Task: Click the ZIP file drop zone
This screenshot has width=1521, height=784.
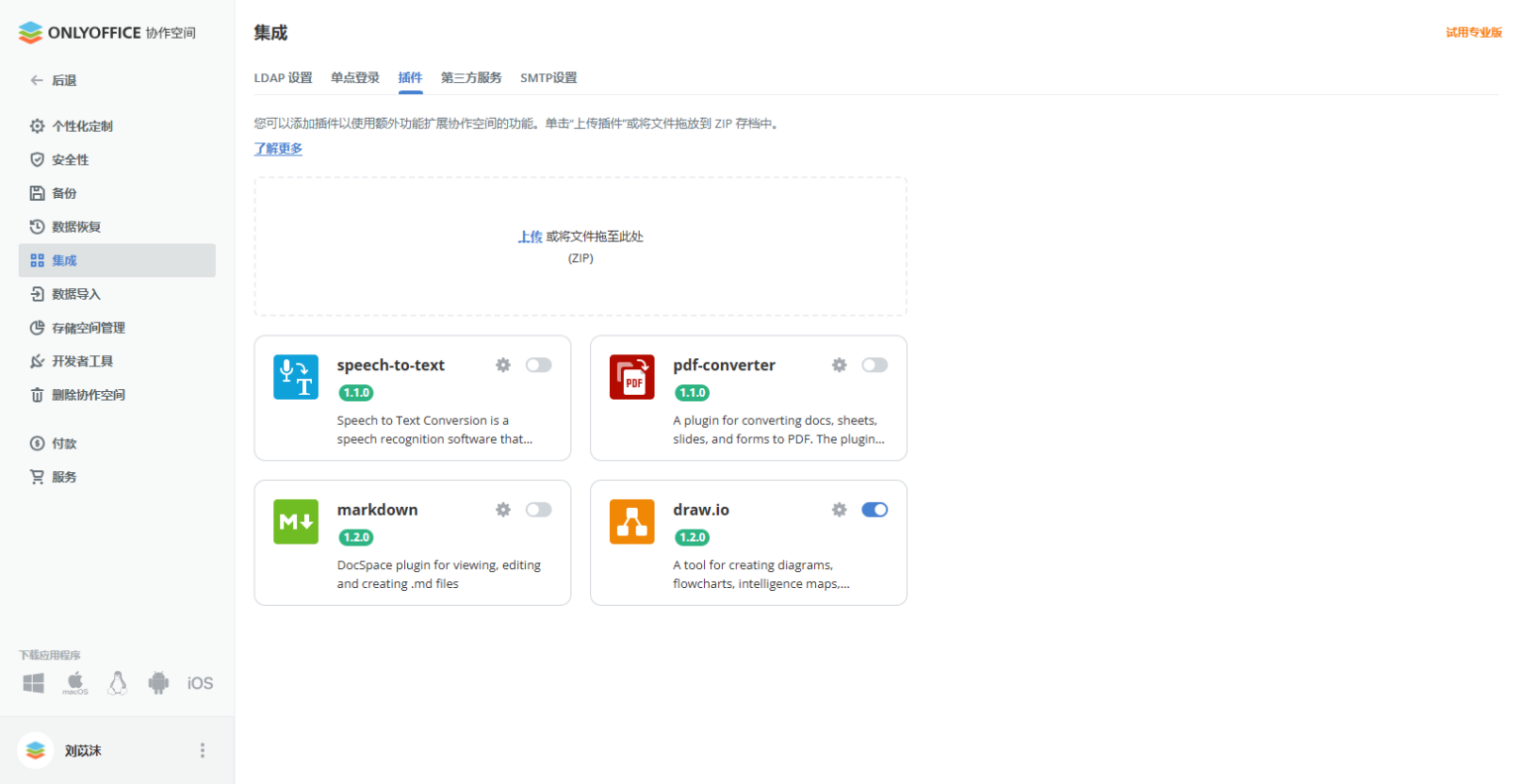Action: click(x=580, y=246)
